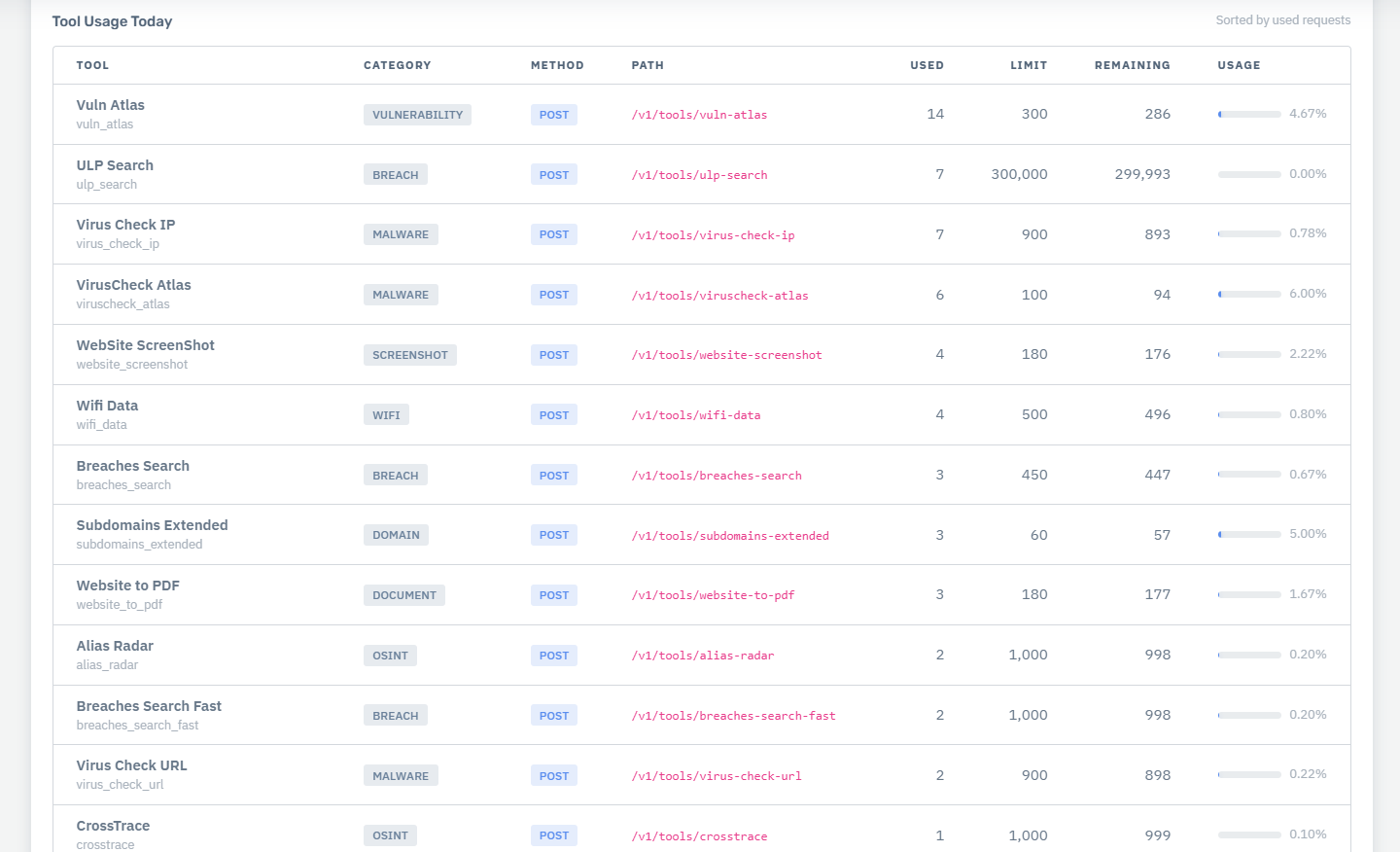Select the VirusCheck Atlas tool name
1400x852 pixels.
click(133, 285)
